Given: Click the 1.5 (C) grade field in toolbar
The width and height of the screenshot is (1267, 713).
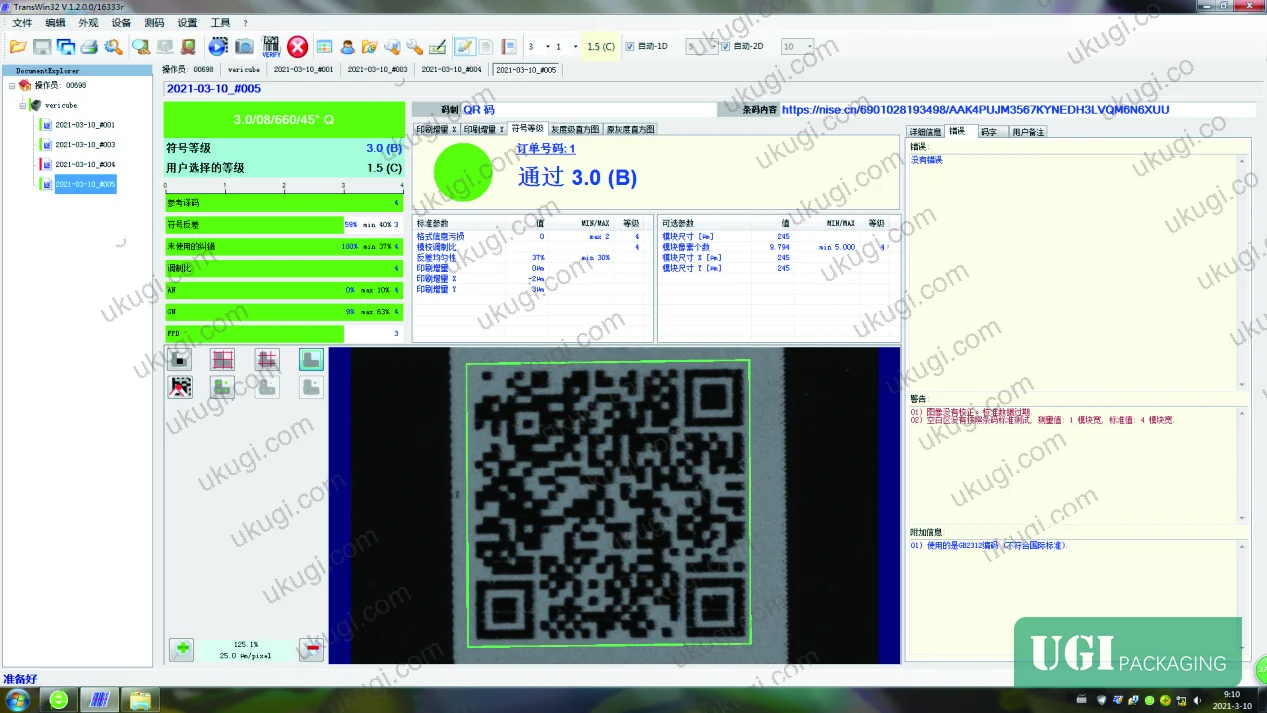Looking at the screenshot, I should tap(600, 46).
